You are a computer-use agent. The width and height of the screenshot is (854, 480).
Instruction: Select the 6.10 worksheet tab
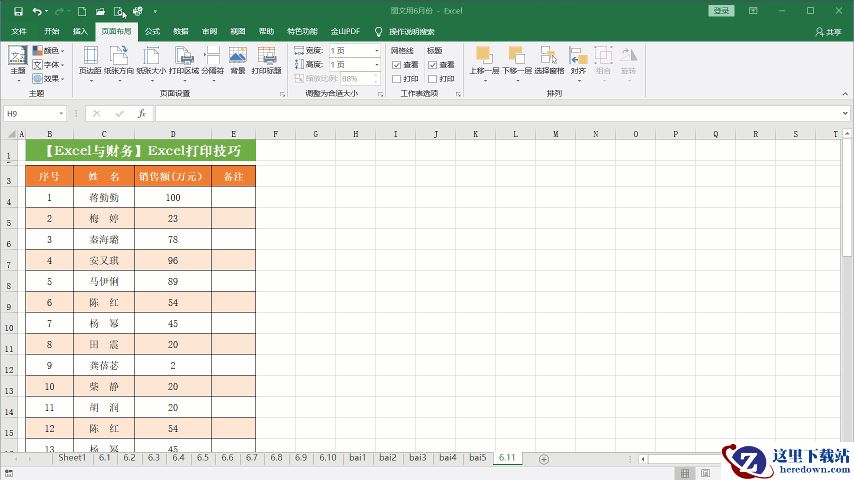coord(328,458)
